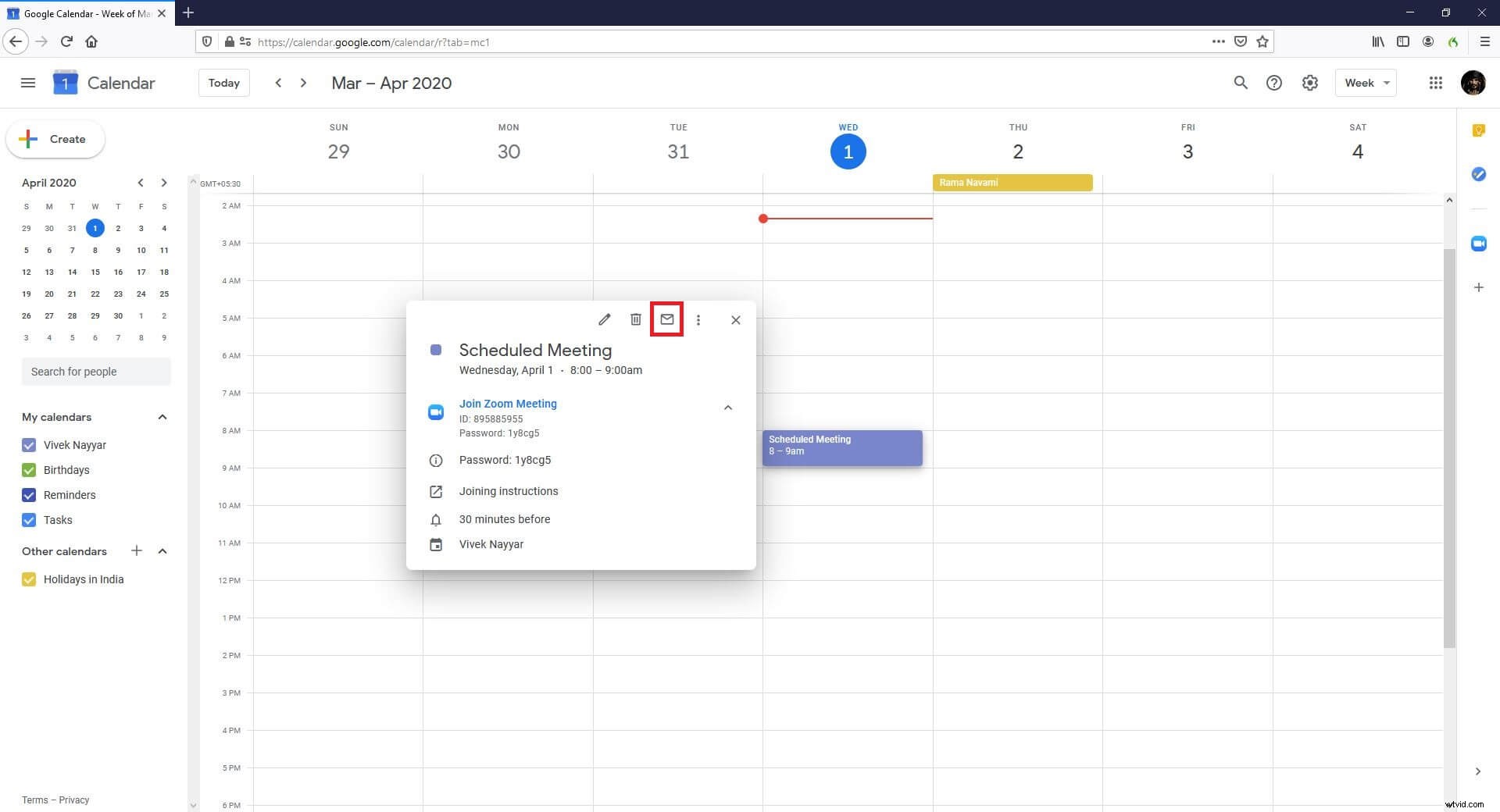Open Google Calendar settings gear

(x=1310, y=83)
